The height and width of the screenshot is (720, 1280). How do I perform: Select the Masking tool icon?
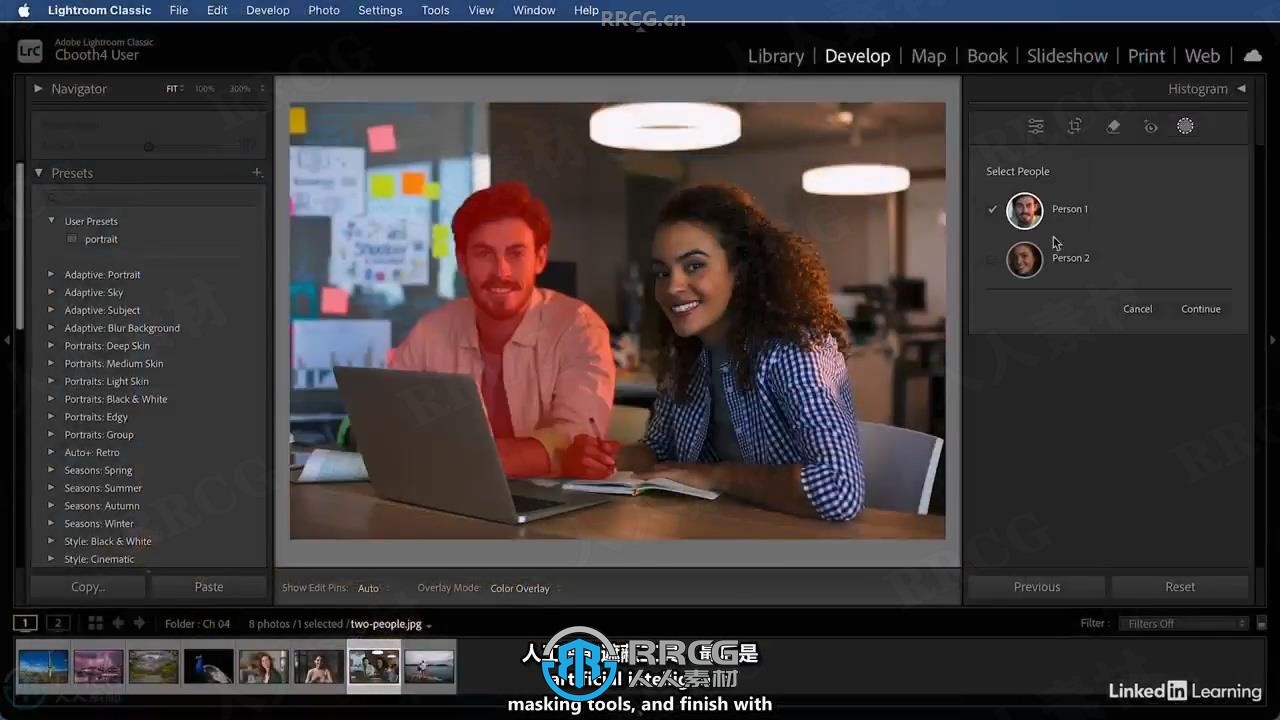coord(1185,126)
